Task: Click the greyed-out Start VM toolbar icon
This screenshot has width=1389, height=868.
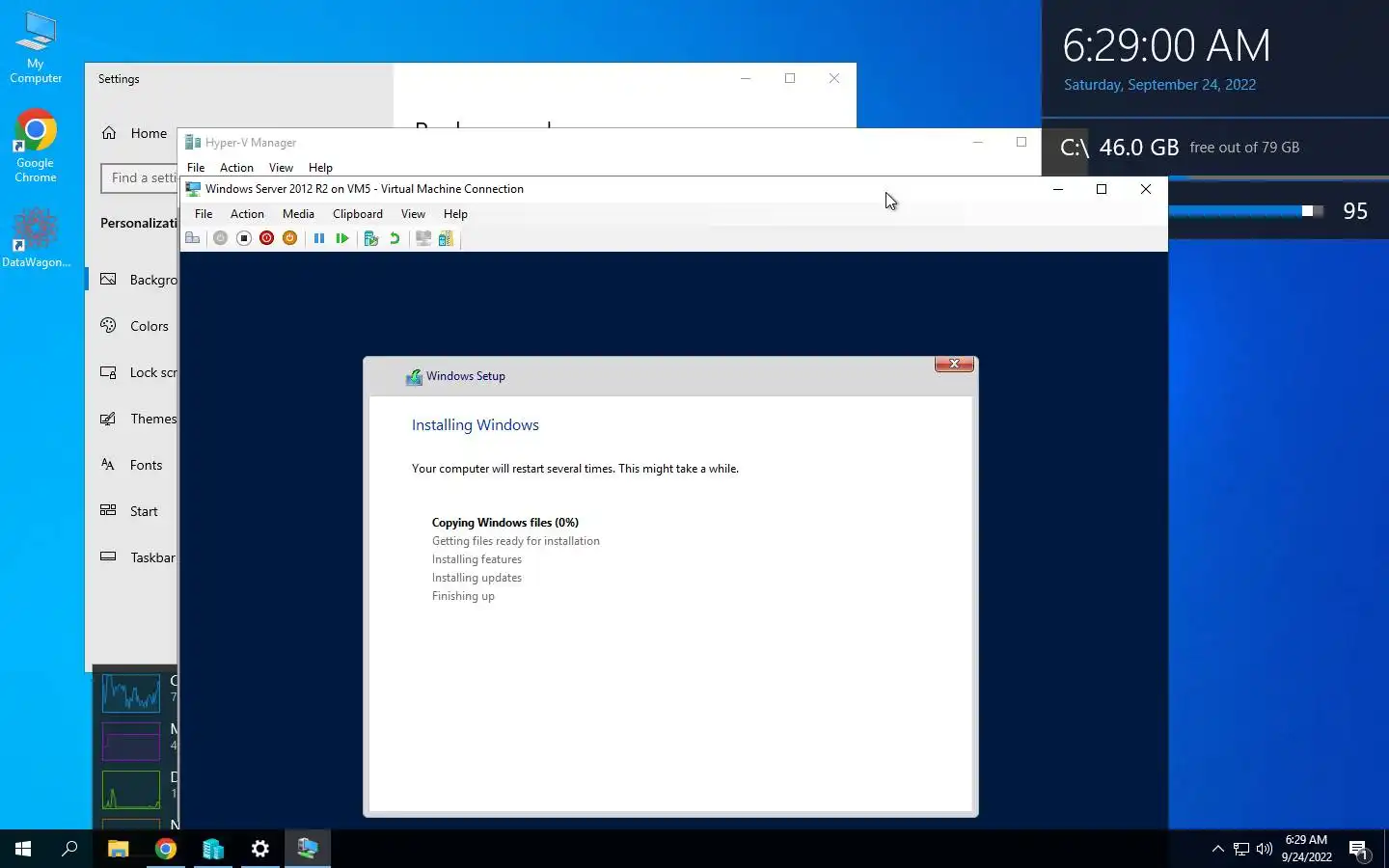Action: click(x=220, y=238)
